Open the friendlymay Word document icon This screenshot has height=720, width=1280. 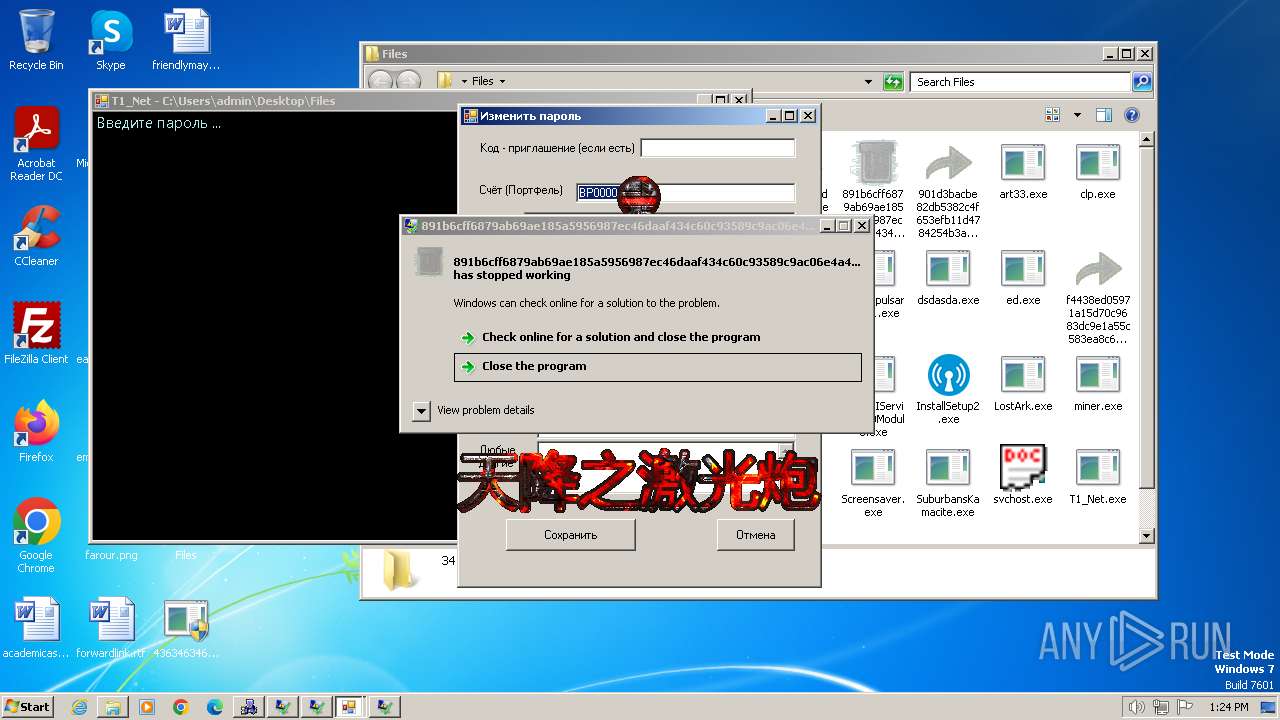point(186,40)
